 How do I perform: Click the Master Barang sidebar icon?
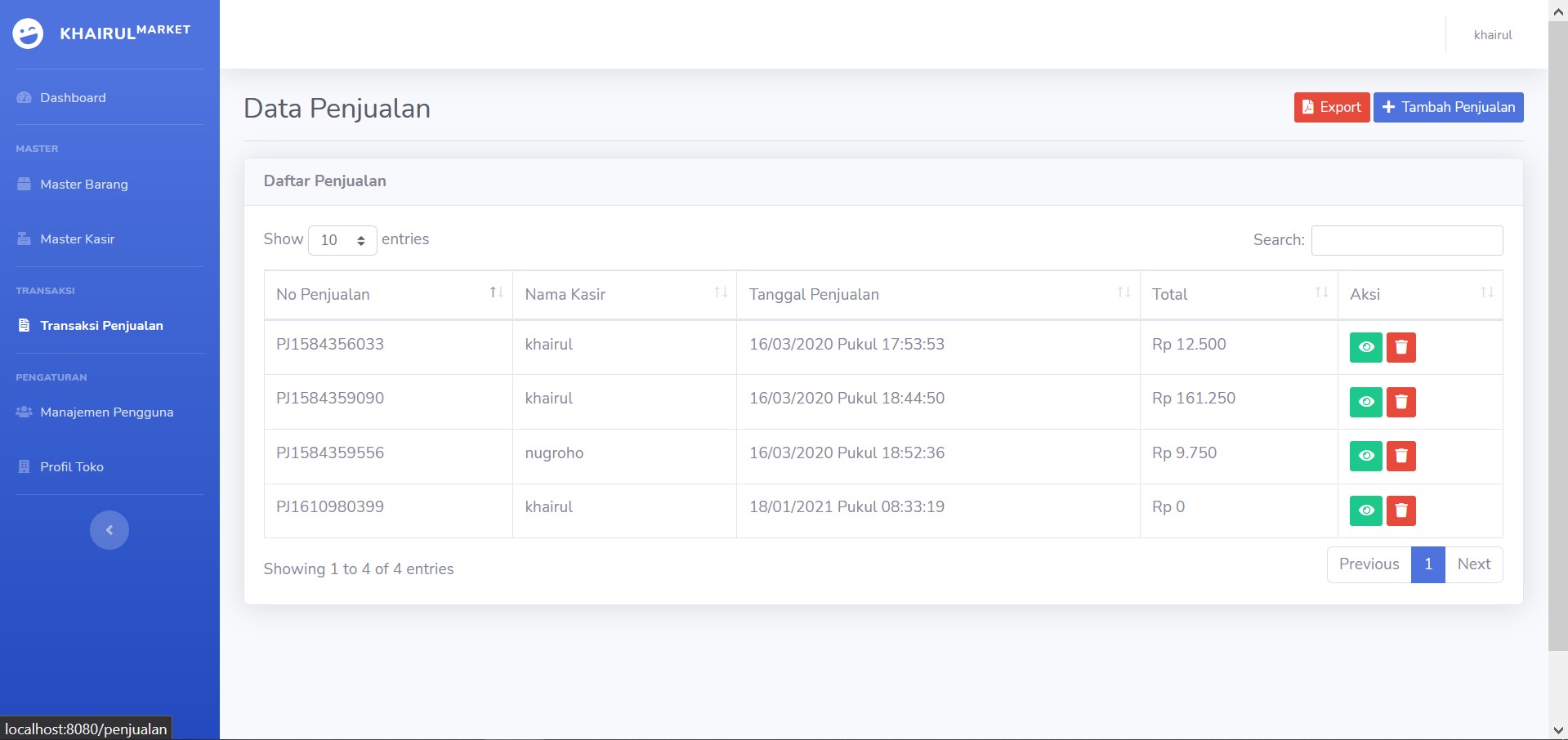point(22,184)
